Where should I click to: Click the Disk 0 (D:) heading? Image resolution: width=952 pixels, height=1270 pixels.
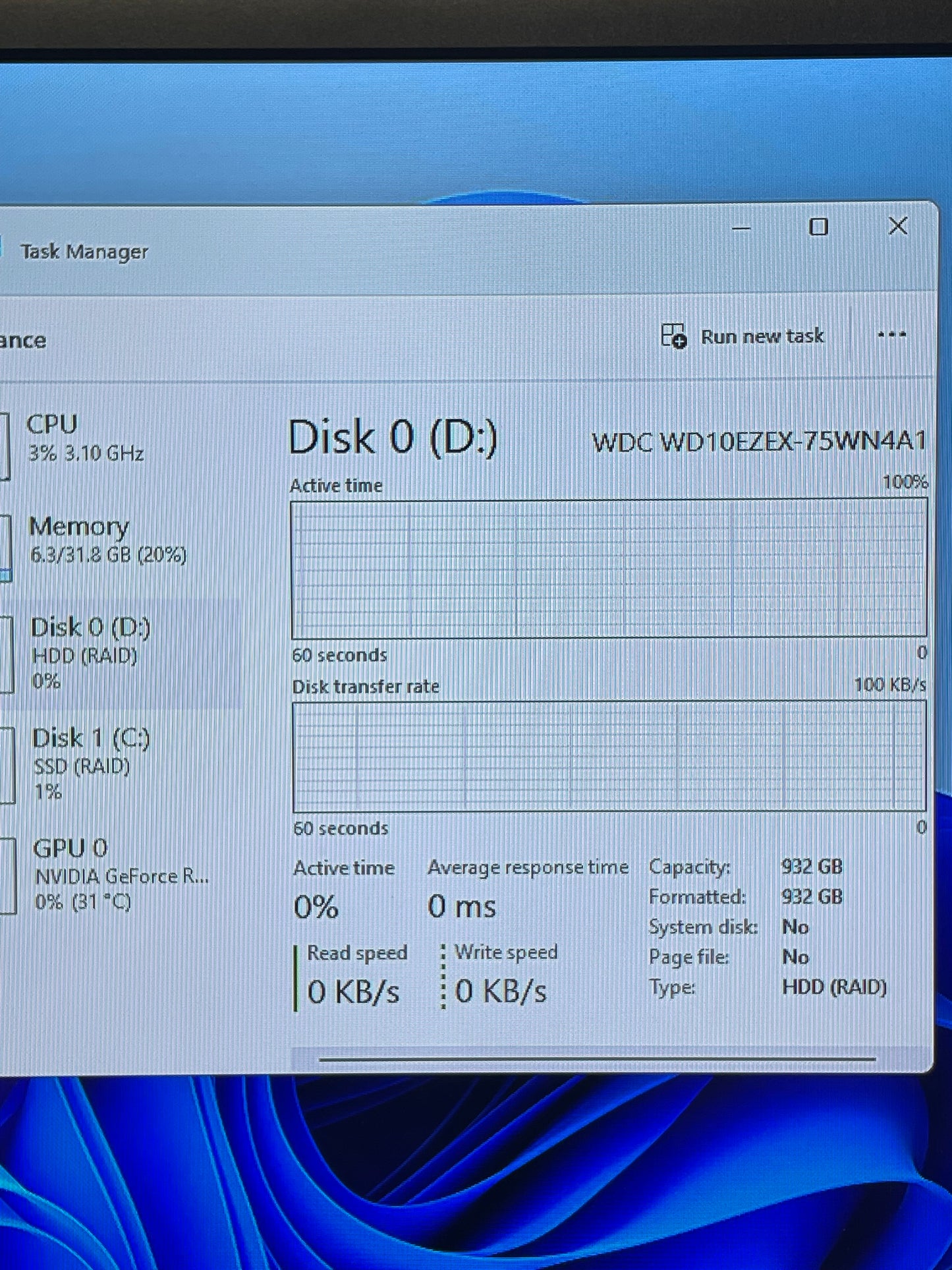[393, 437]
